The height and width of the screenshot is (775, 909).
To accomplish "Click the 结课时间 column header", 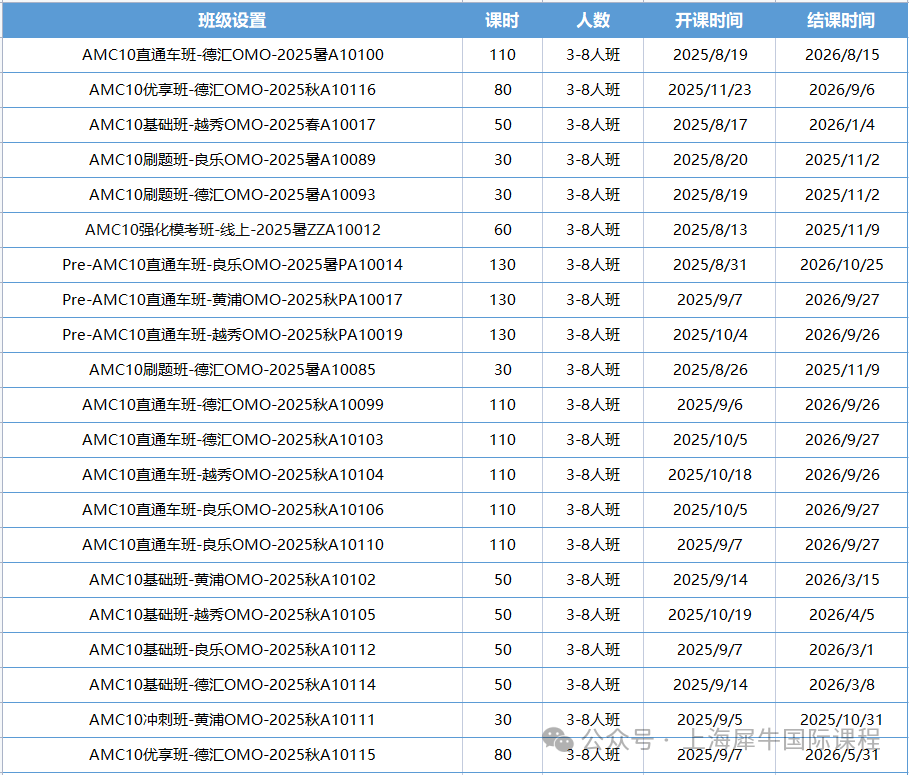I will (x=841, y=20).
